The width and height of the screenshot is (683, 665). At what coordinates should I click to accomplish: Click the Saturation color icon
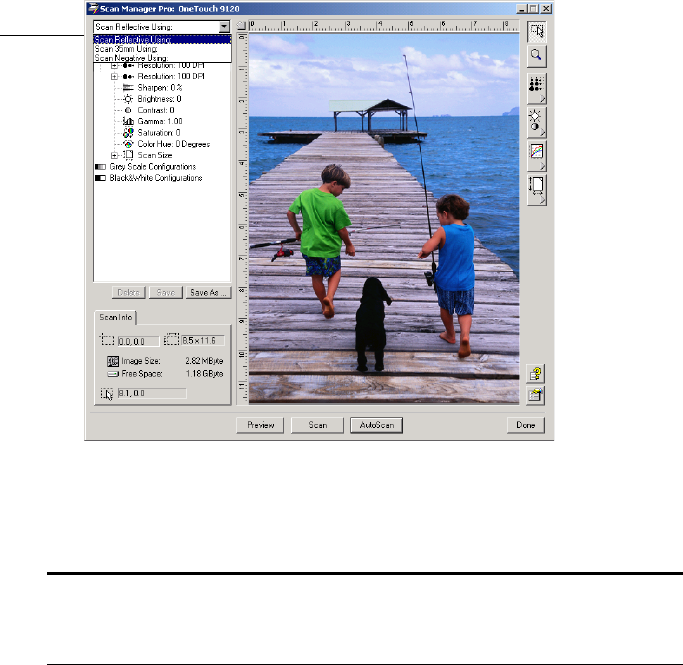(128, 133)
